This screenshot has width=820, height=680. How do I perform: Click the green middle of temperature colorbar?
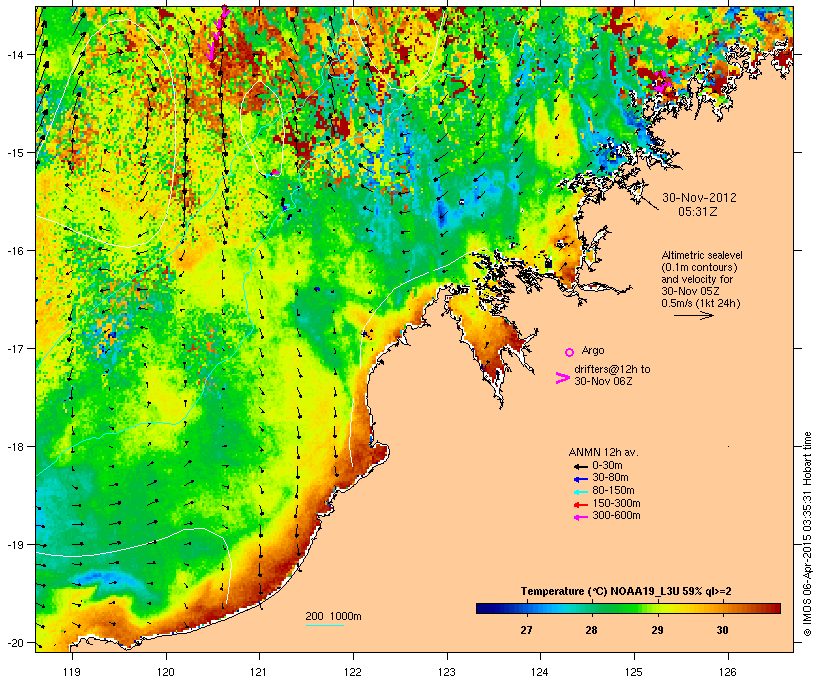tap(628, 608)
